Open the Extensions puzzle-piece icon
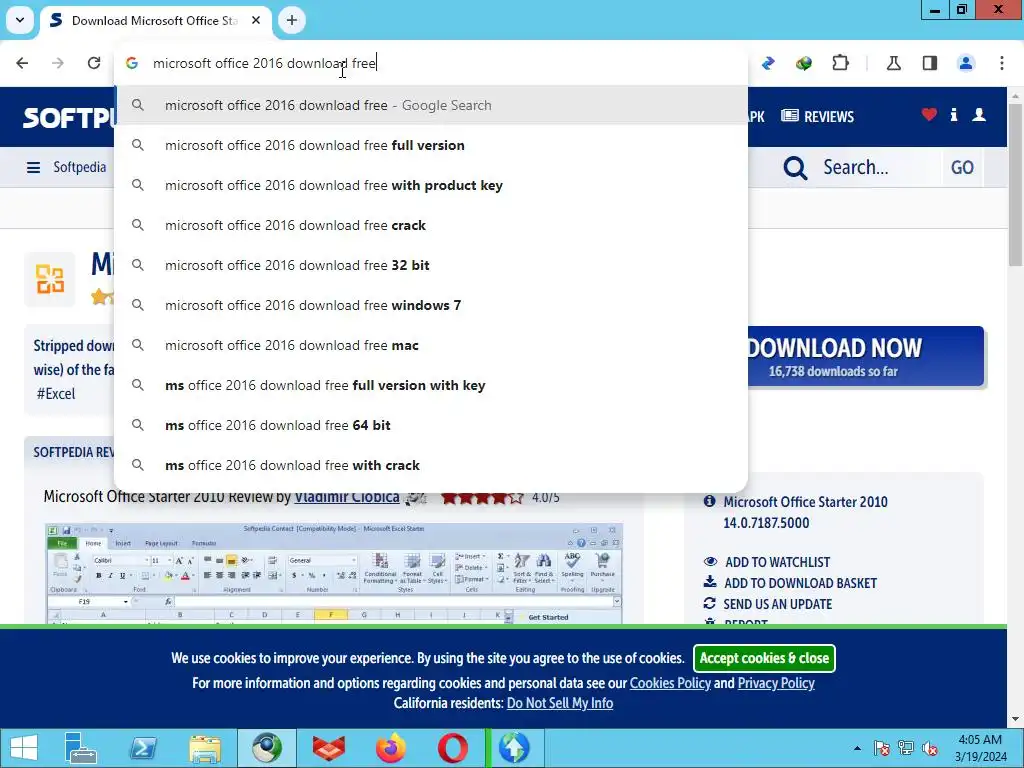 840,63
